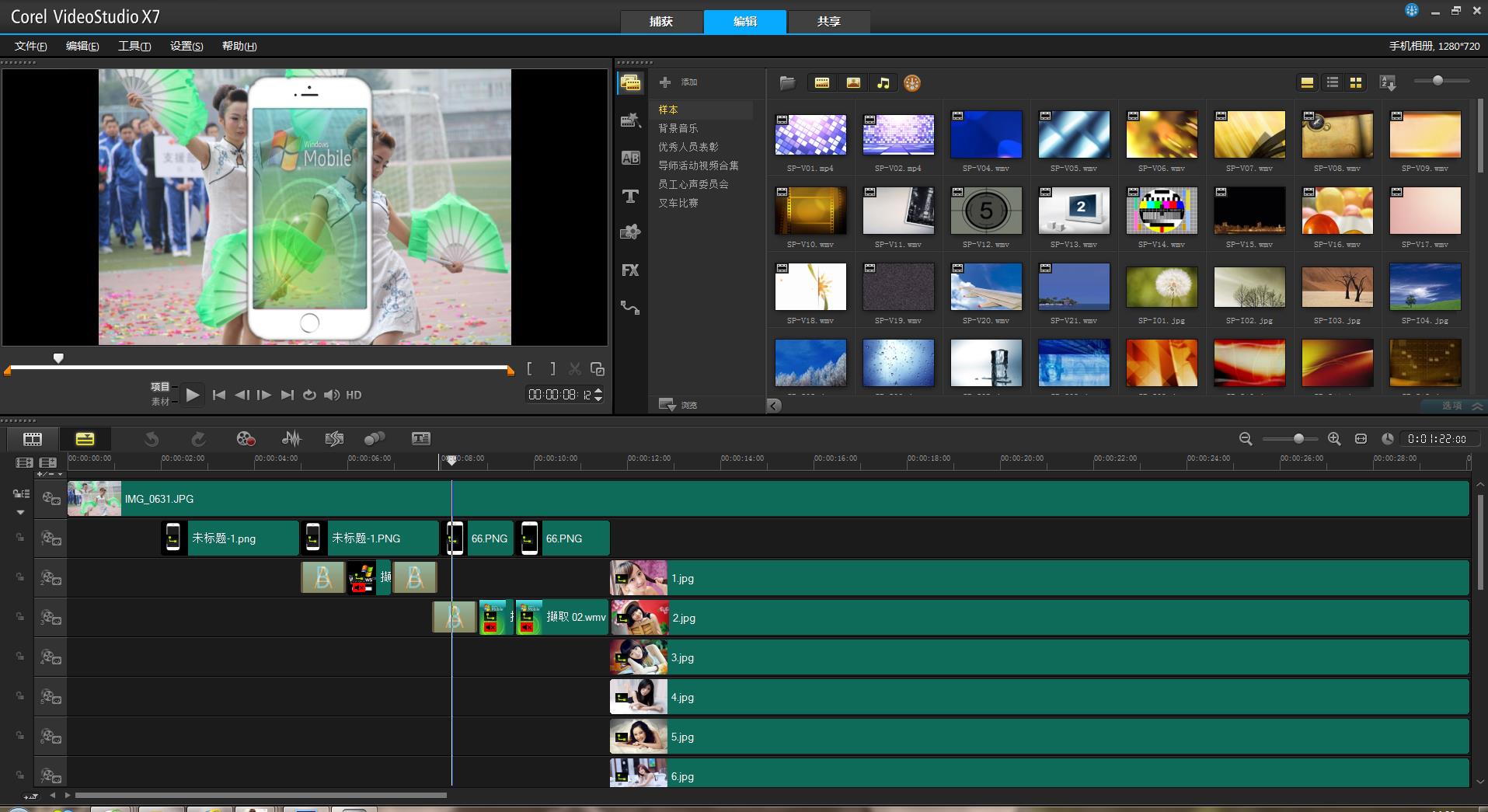Screen dimensions: 1488x812
Task: Hide library titles toggle button
Action: coord(1307,82)
